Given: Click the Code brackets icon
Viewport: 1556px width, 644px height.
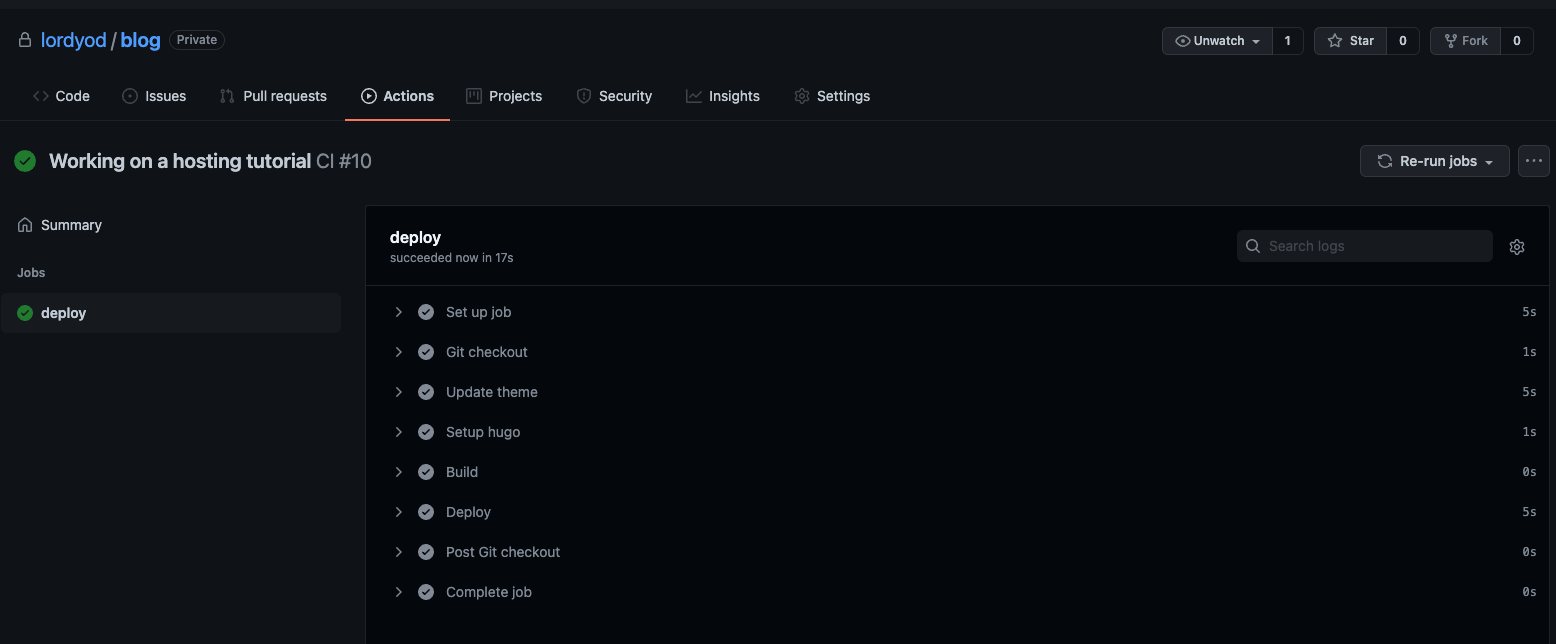Looking at the screenshot, I should click(39, 95).
